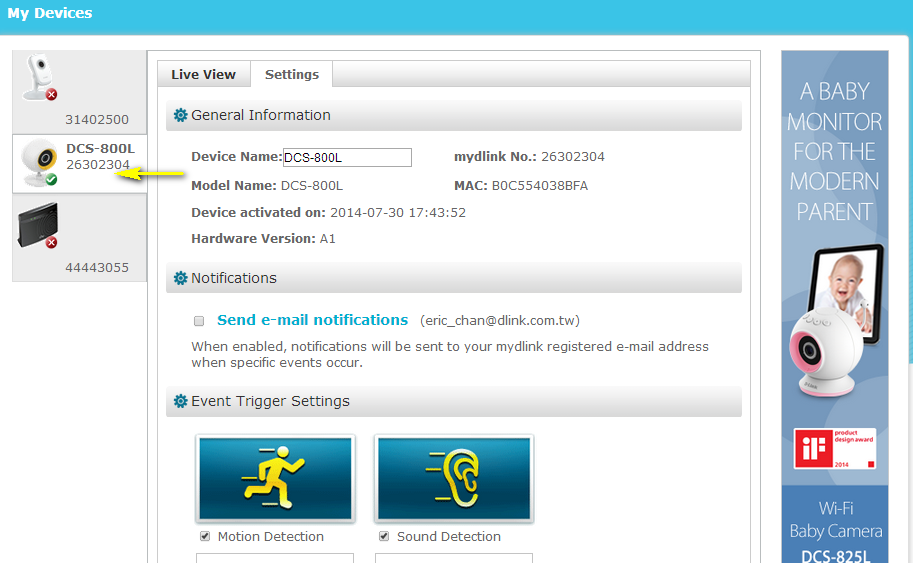Click the black router icon

(x=38, y=225)
